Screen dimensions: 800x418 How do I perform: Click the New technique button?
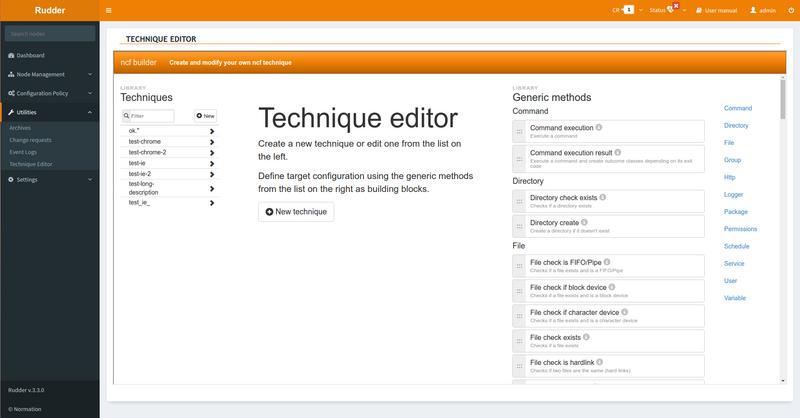[296, 212]
